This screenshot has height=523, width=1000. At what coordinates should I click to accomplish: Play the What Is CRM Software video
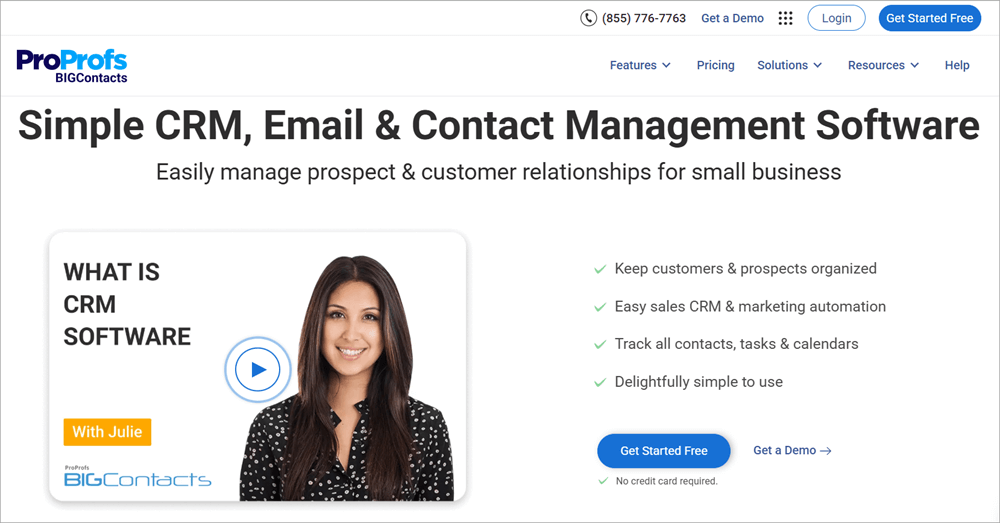tap(258, 369)
